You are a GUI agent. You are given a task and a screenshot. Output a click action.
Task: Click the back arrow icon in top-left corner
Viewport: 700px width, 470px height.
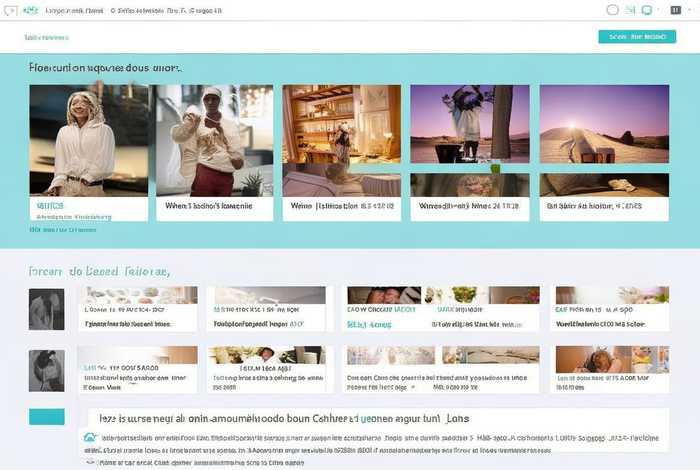click(x=11, y=10)
